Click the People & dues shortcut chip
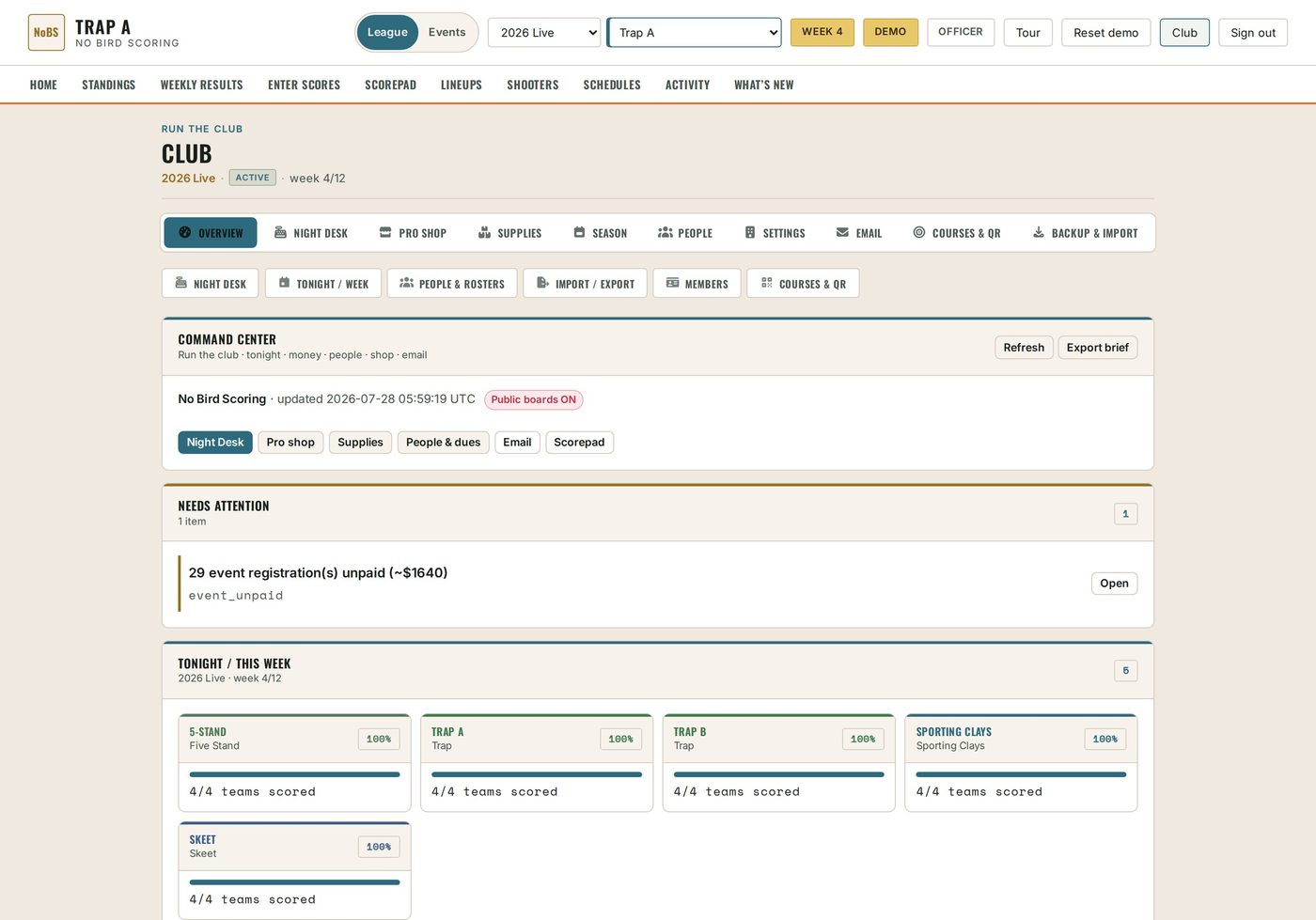This screenshot has height=920, width=1316. [443, 443]
